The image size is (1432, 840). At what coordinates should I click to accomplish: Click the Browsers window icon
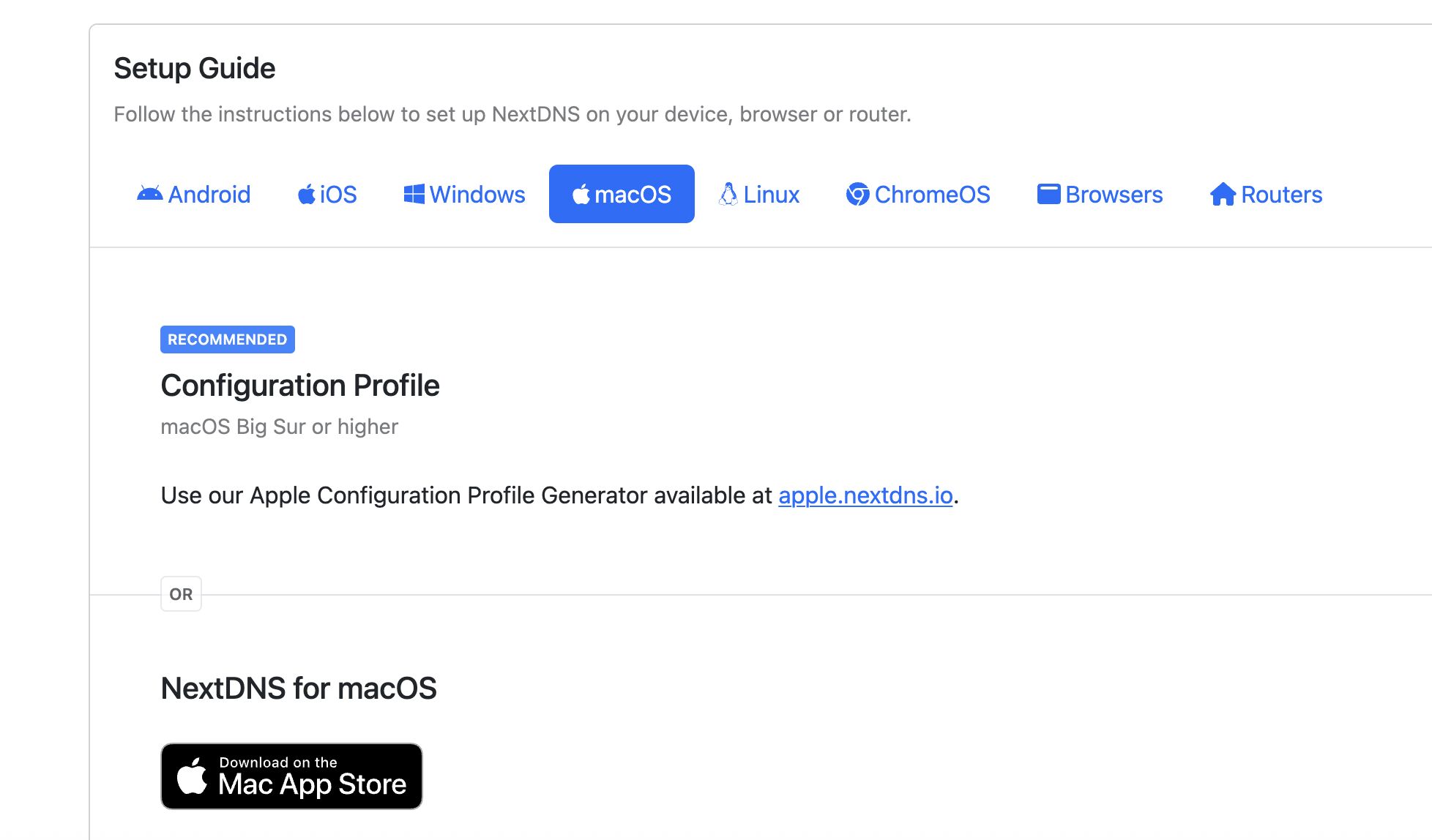(x=1048, y=194)
